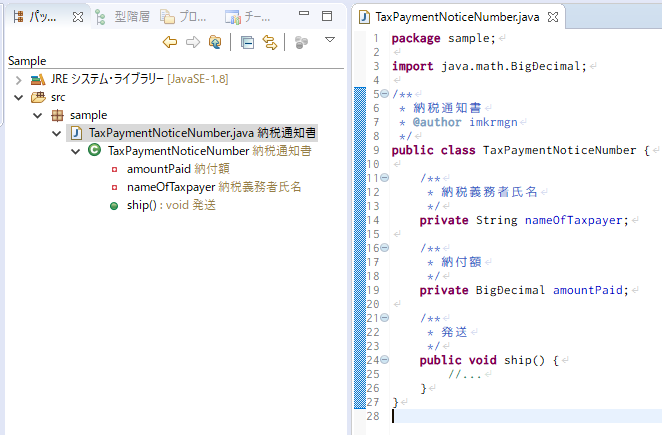Click the private field icon beside nameOfTaxpayer
The width and height of the screenshot is (662, 435).
114,187
